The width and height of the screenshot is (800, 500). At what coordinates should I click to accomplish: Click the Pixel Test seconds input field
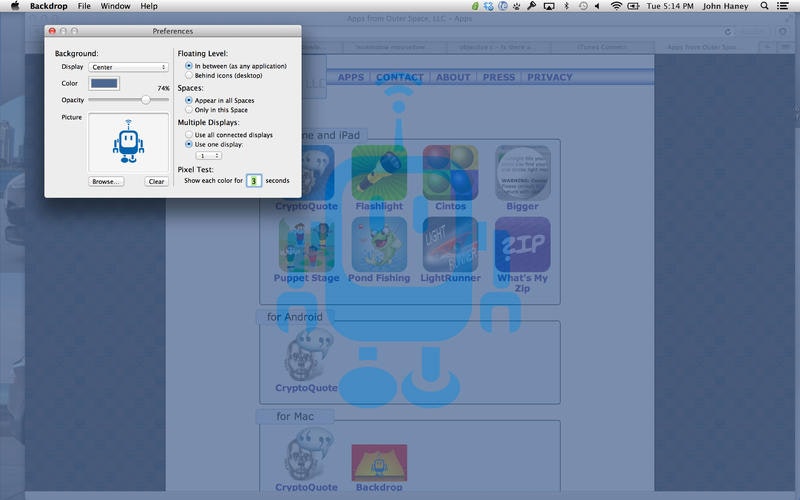coord(254,181)
